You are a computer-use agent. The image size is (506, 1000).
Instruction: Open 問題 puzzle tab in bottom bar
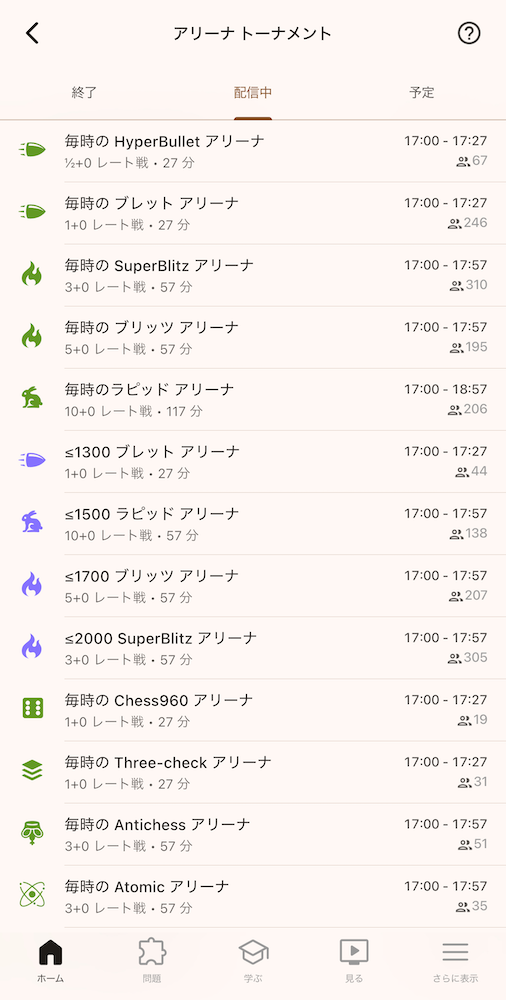pyautogui.click(x=152, y=962)
